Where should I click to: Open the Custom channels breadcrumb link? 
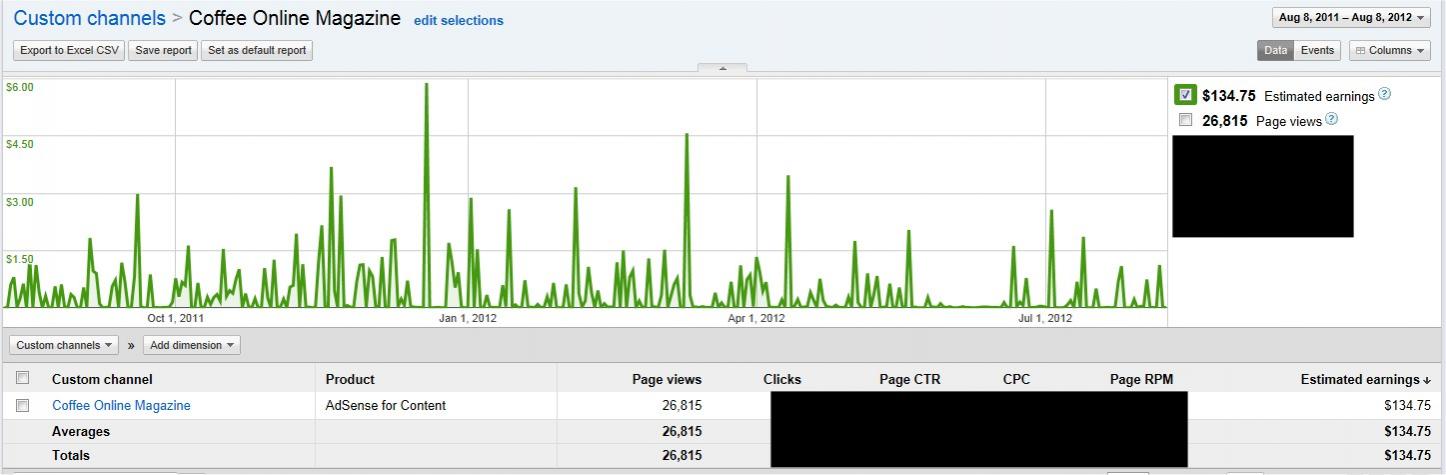(x=89, y=18)
